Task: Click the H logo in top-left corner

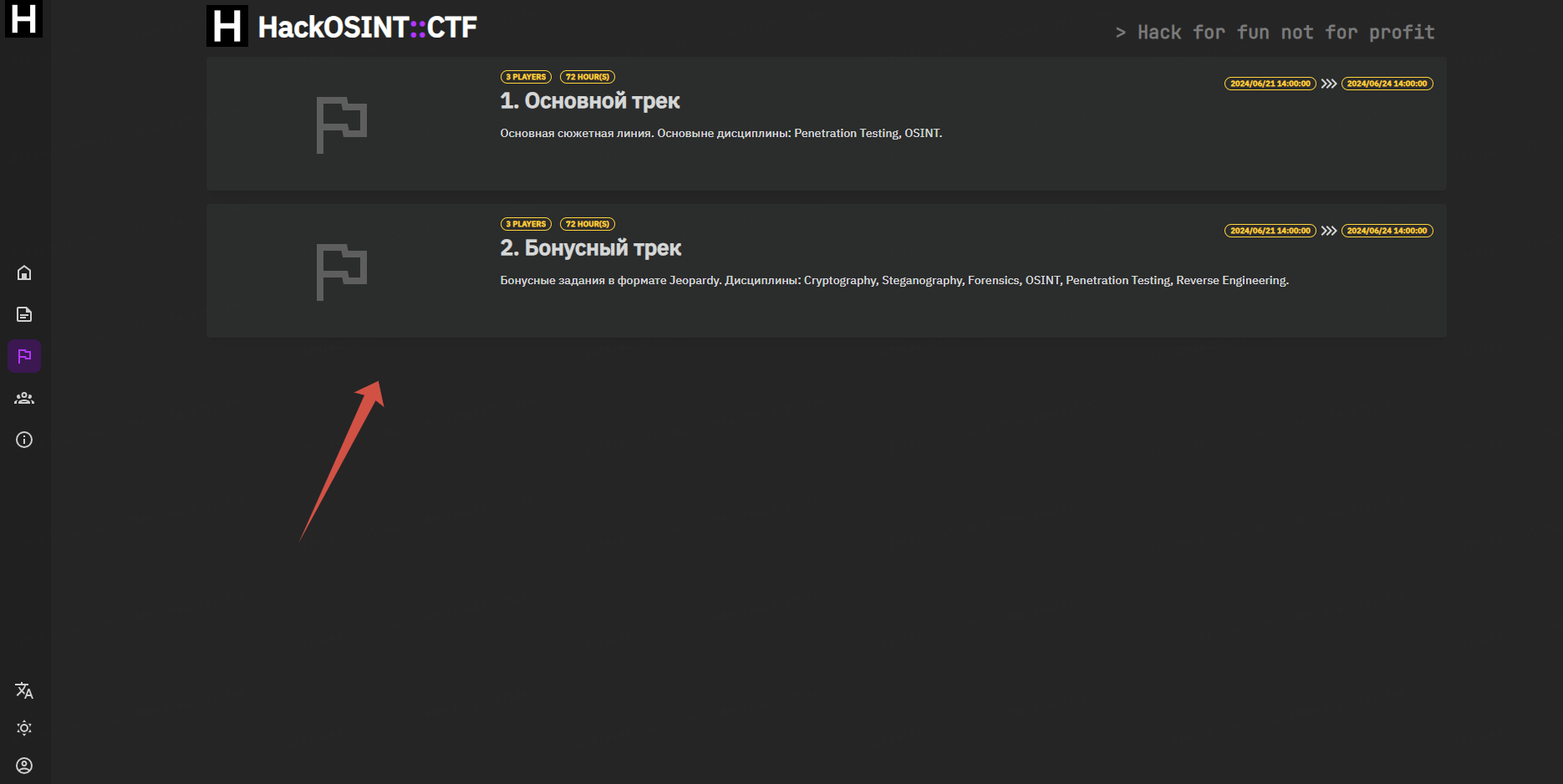Action: tap(23, 18)
